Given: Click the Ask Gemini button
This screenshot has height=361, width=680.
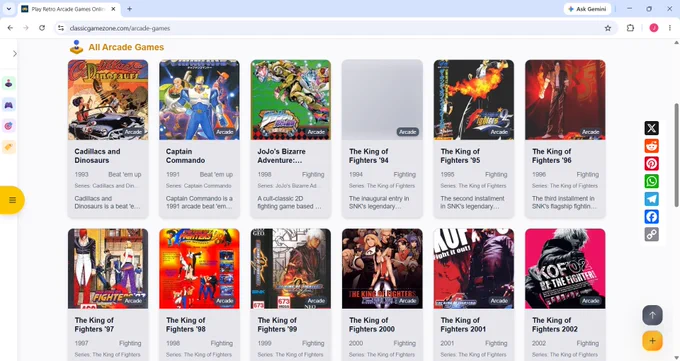Looking at the screenshot, I should click(587, 9).
